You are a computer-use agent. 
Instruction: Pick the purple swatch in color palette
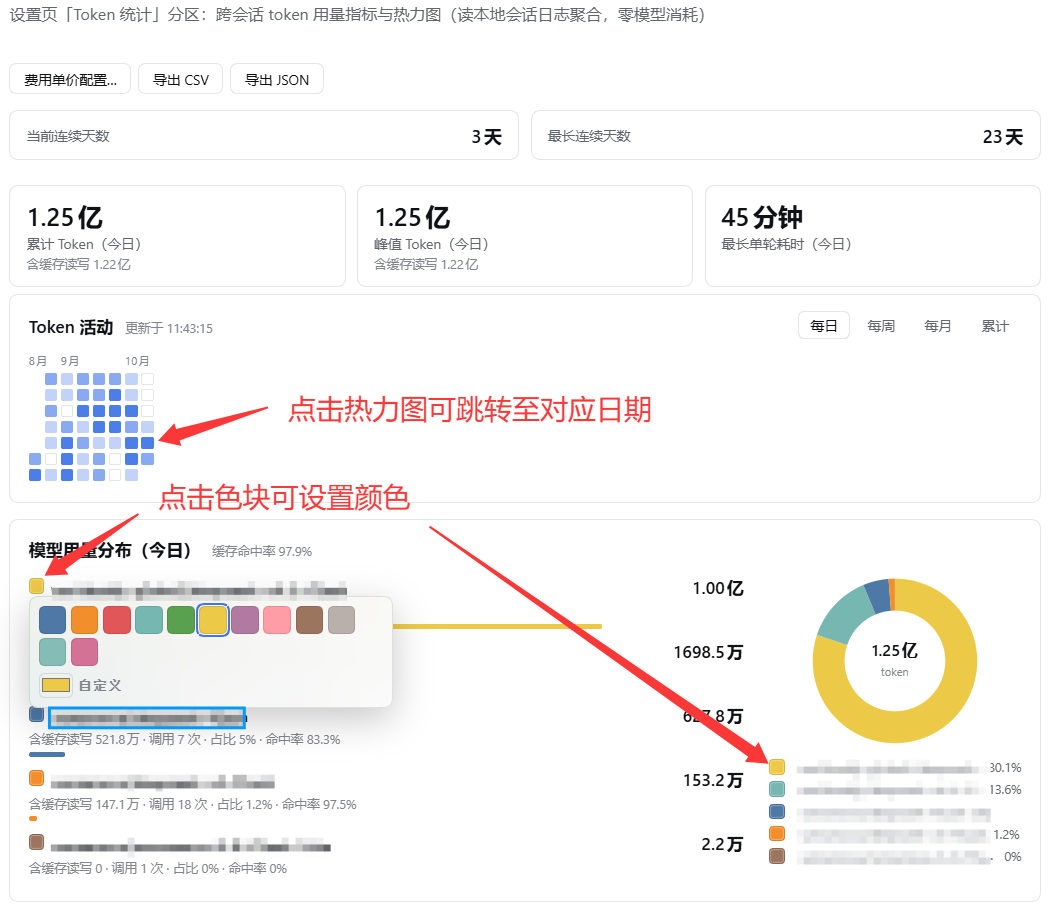tap(245, 620)
